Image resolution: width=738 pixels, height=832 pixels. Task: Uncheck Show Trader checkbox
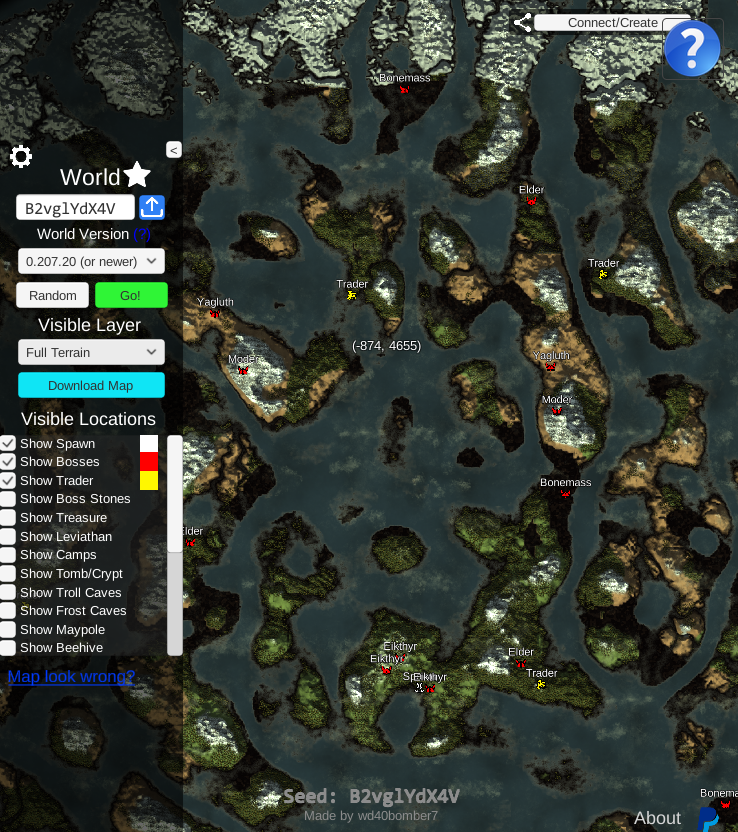pos(8,480)
